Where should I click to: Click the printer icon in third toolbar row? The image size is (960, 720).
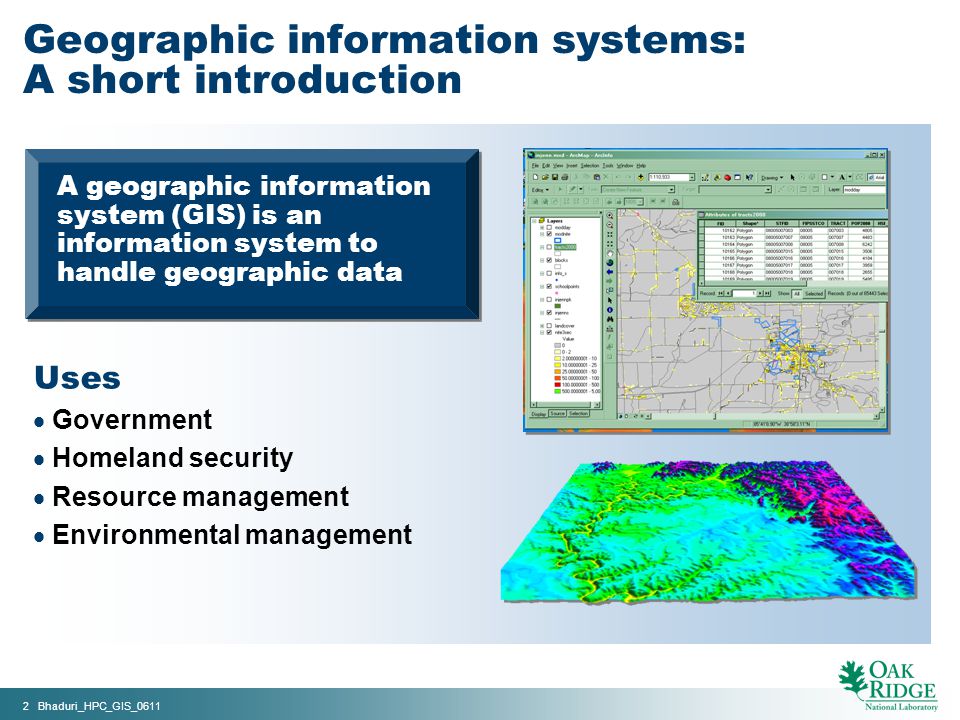(675, 202)
